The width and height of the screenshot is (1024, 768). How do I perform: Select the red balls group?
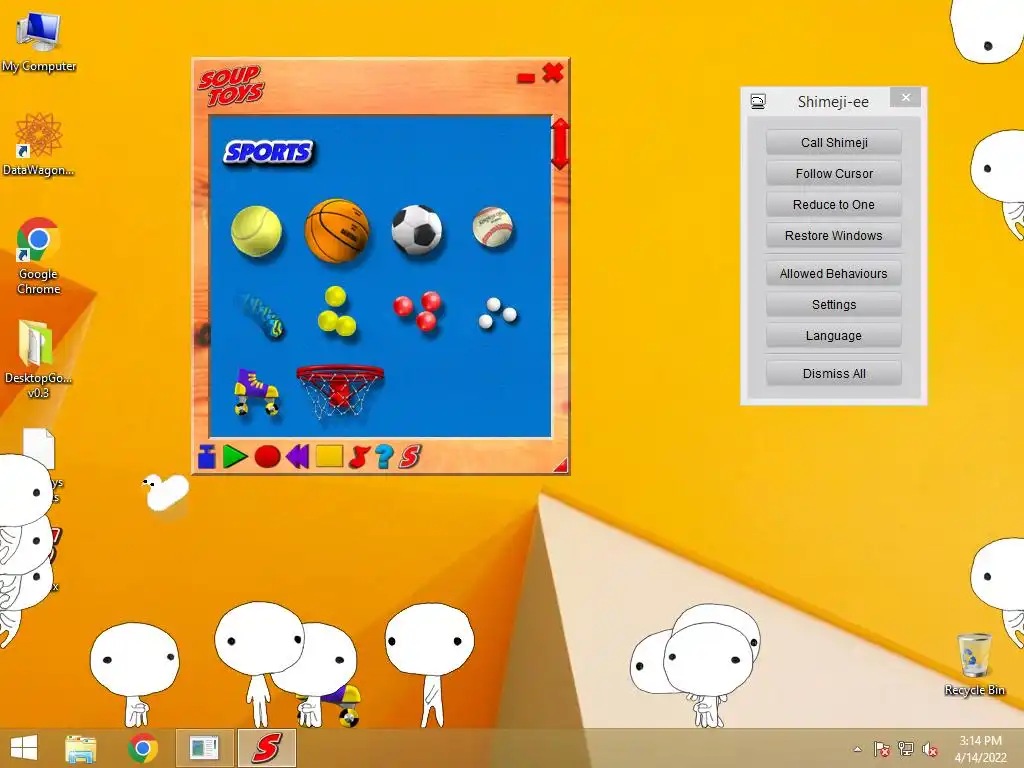click(418, 311)
